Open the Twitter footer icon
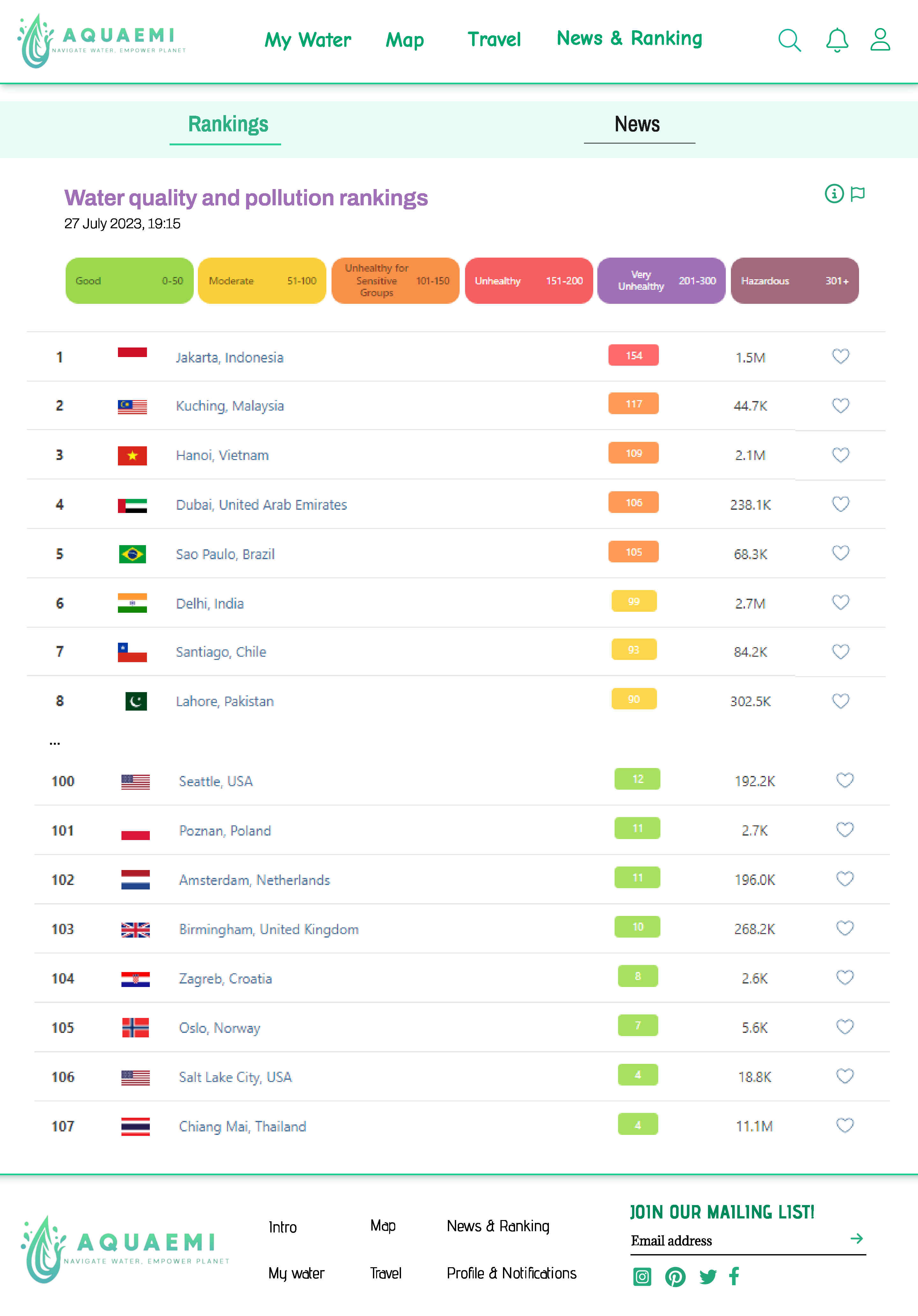Viewport: 918px width, 1316px height. point(708,1276)
